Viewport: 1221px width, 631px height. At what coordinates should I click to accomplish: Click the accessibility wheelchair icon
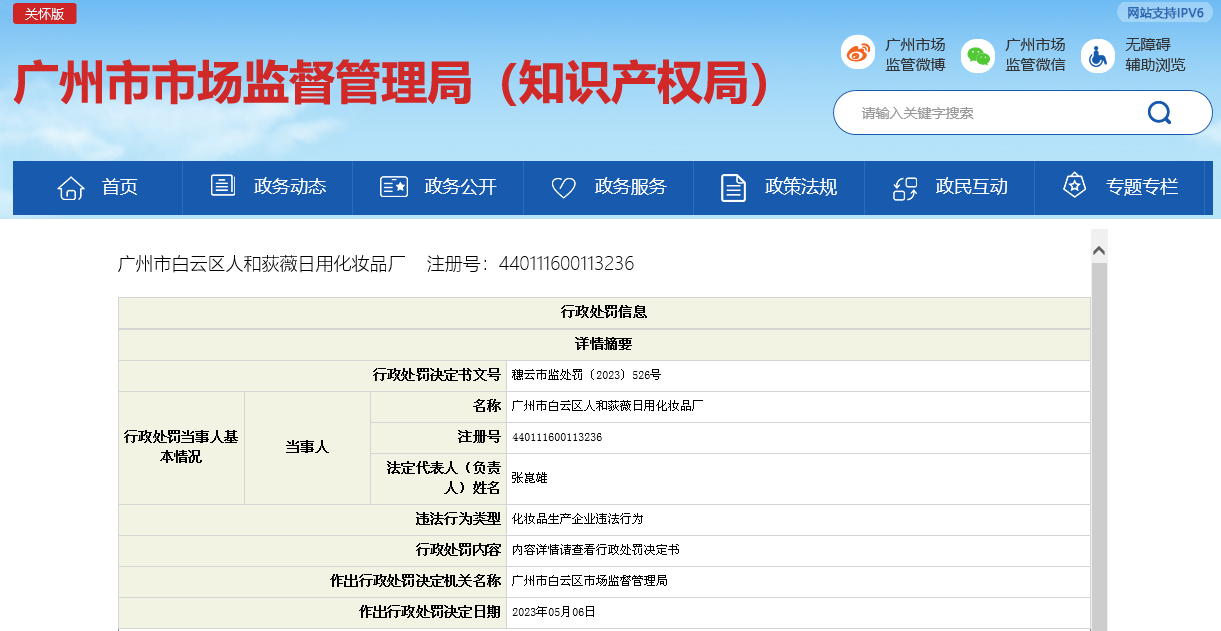[x=1097, y=55]
